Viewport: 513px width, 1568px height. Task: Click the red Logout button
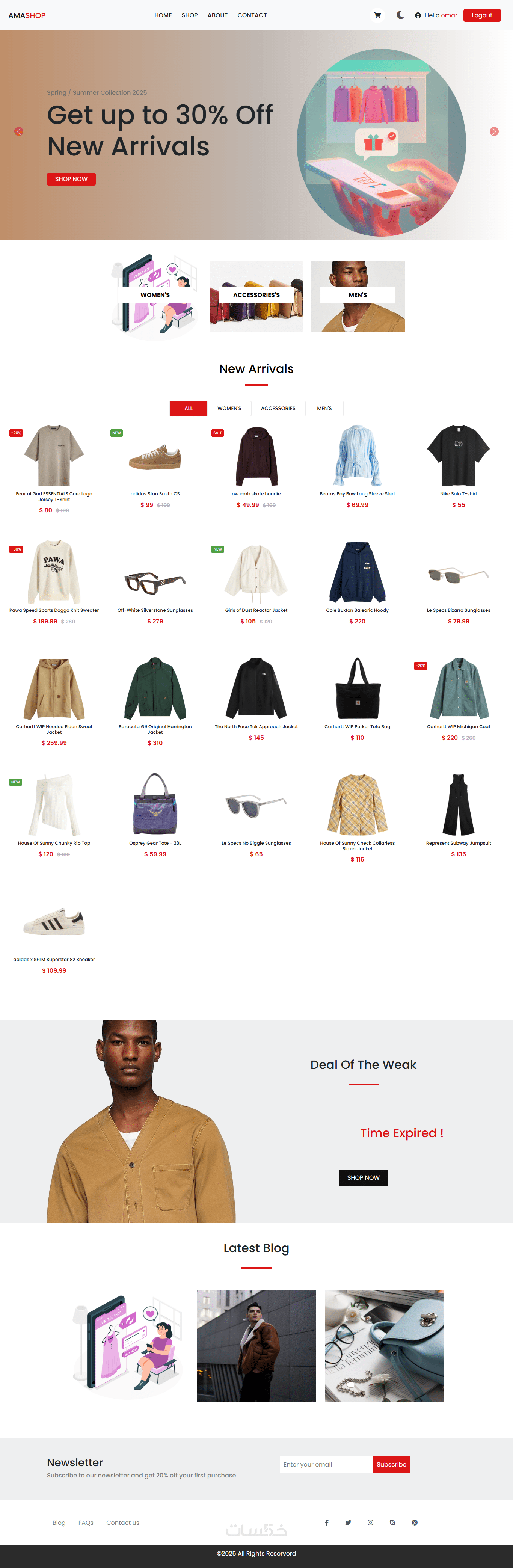[482, 15]
